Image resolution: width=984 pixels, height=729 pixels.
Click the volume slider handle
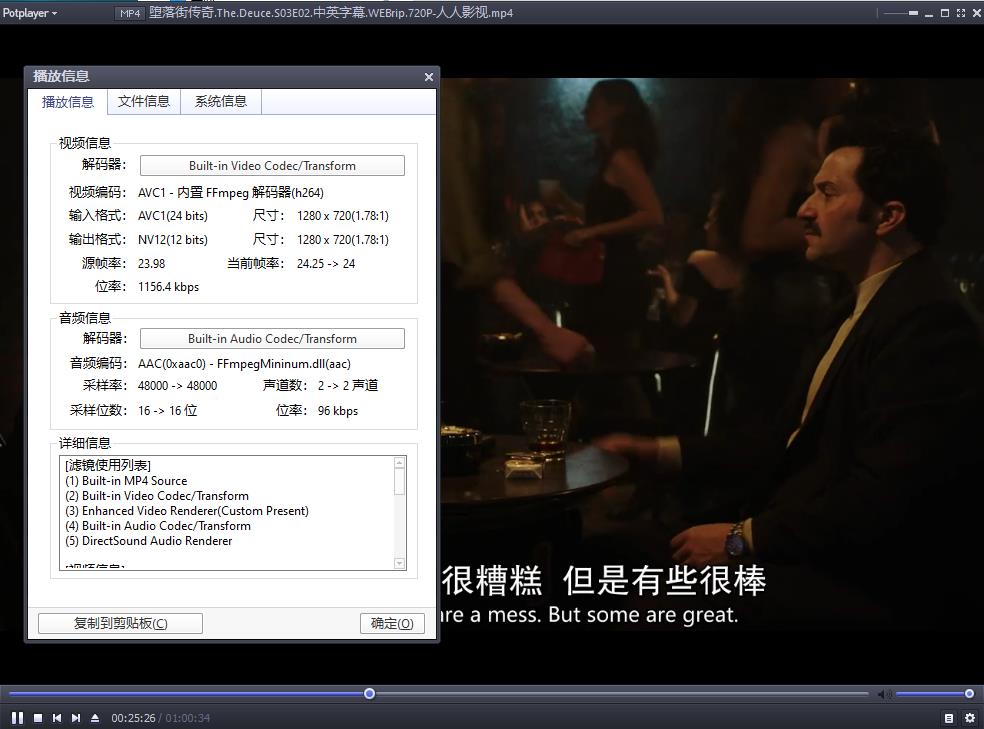click(969, 693)
